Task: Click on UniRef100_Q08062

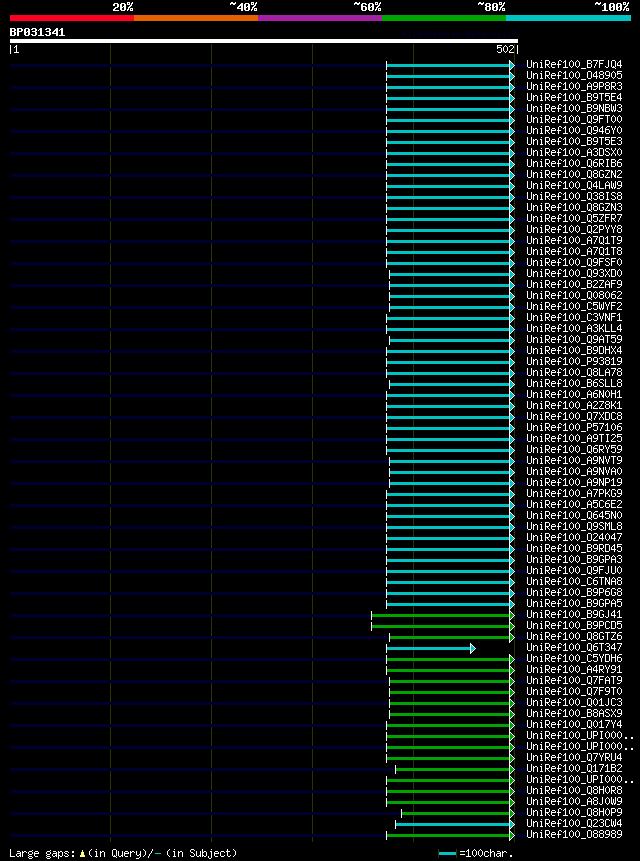Action: 574,295
